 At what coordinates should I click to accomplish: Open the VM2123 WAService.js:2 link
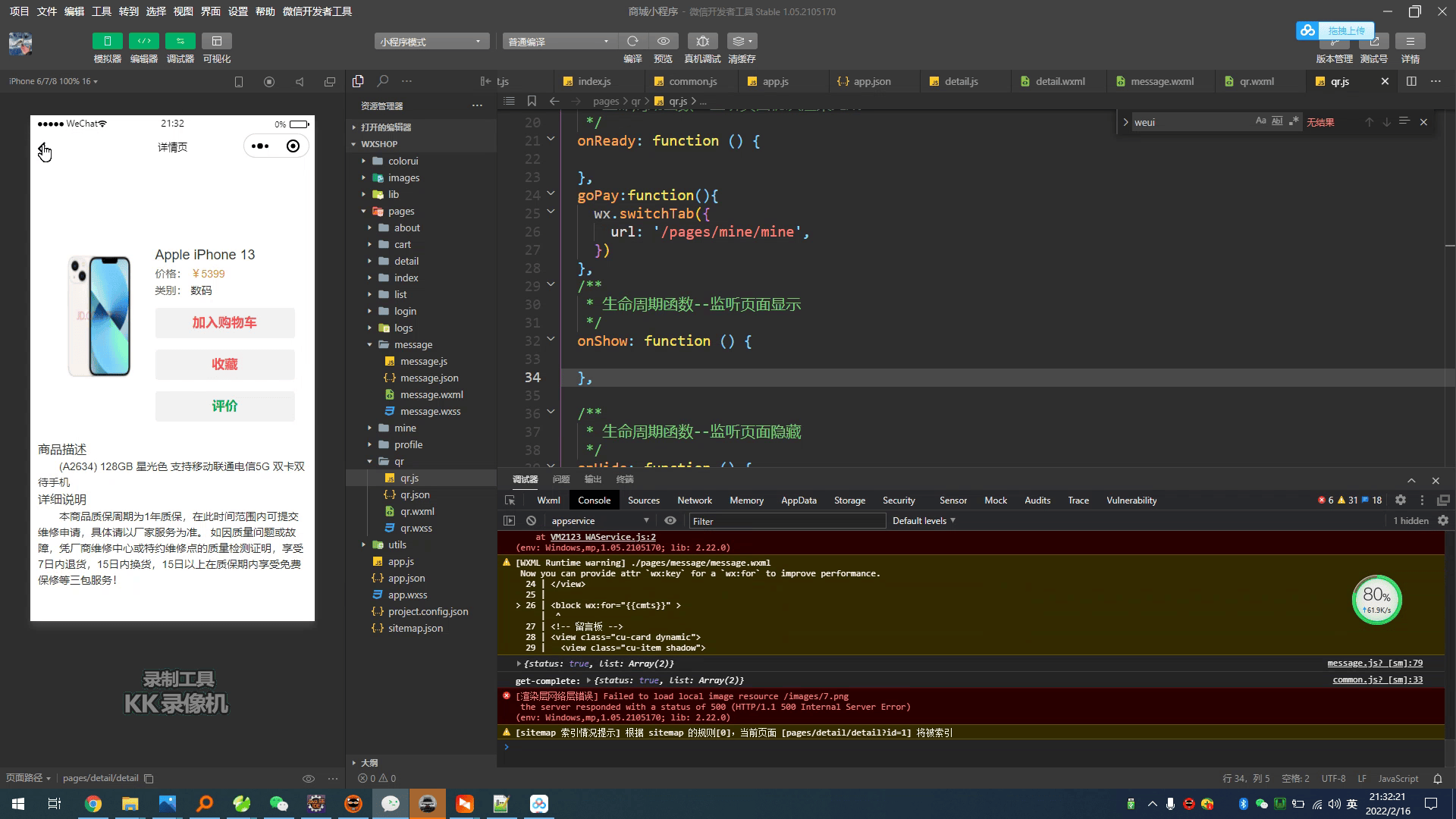pyautogui.click(x=603, y=537)
